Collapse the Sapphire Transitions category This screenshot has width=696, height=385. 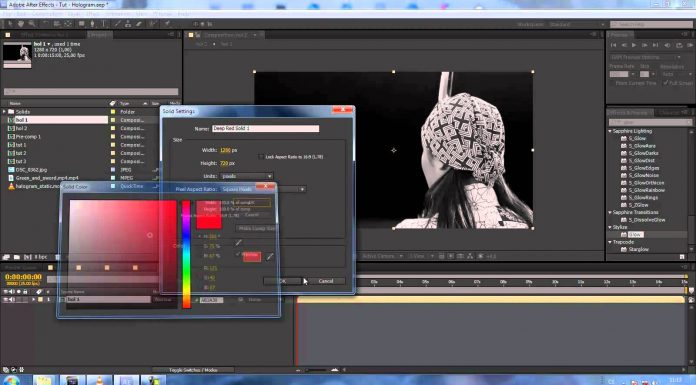[x=610, y=212]
